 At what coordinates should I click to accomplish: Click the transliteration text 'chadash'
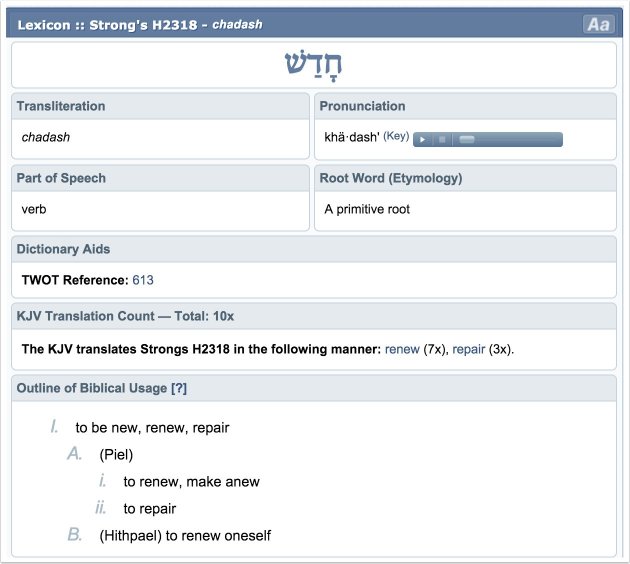46,137
